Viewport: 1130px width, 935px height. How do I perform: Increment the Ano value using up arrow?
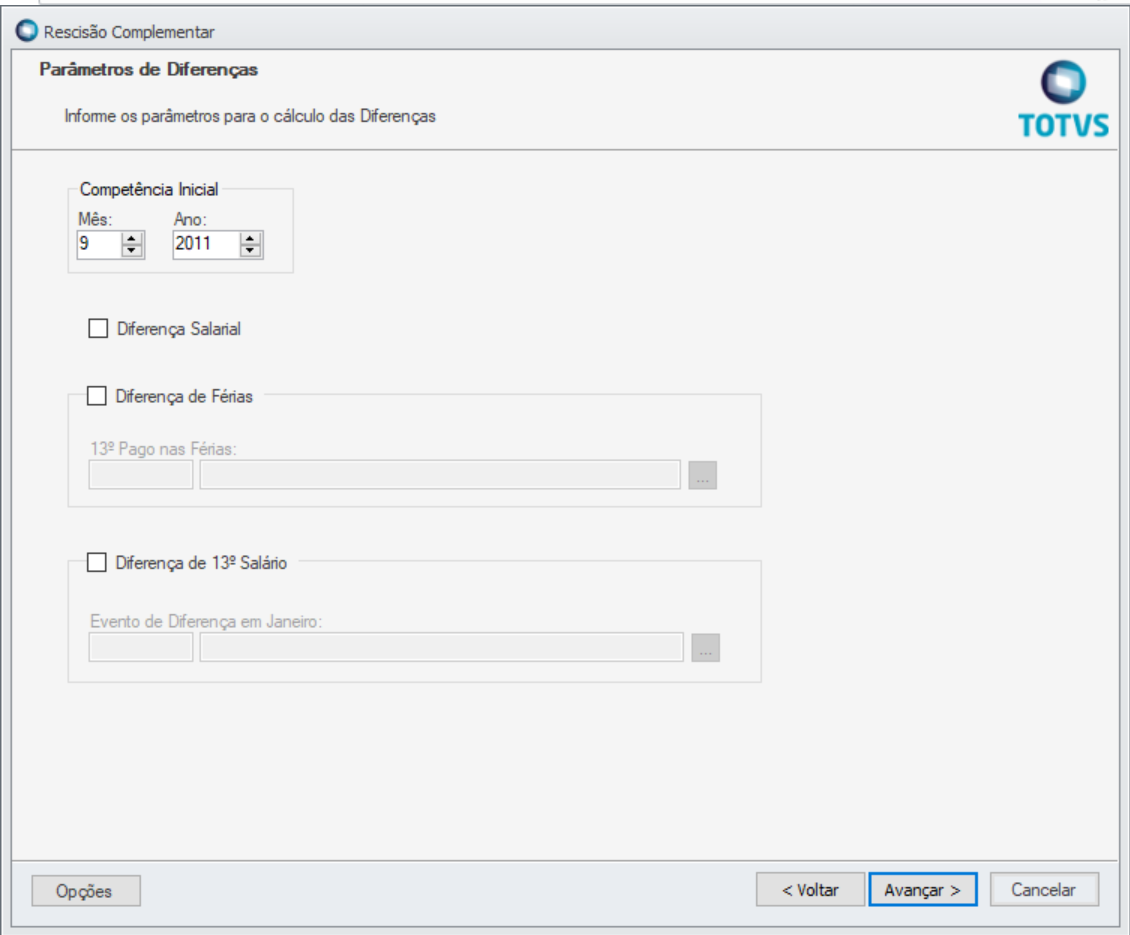pos(251,238)
